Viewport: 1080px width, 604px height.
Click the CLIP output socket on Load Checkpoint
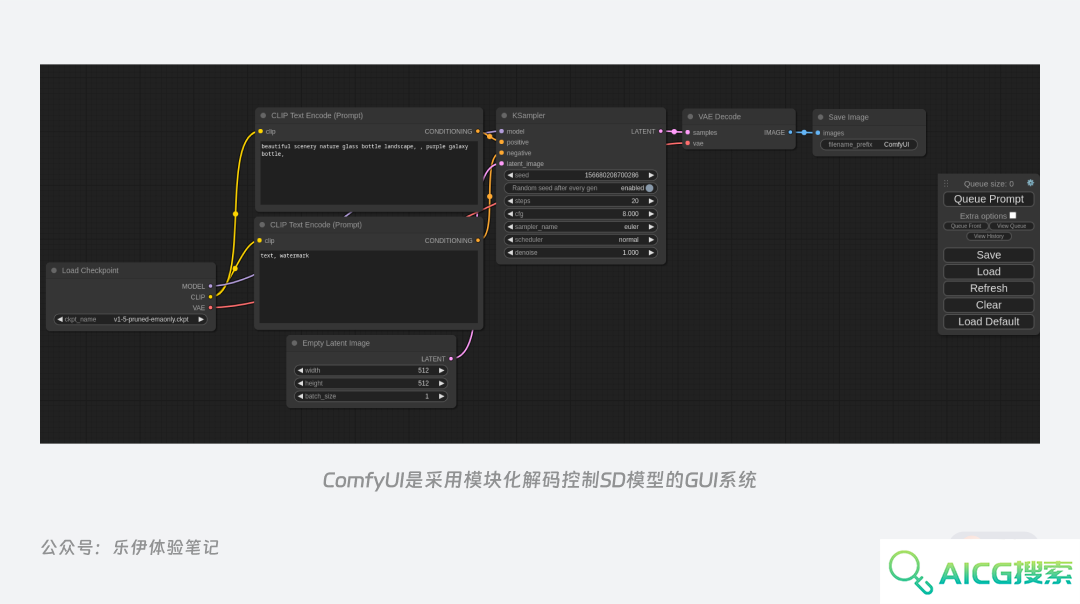[211, 297]
